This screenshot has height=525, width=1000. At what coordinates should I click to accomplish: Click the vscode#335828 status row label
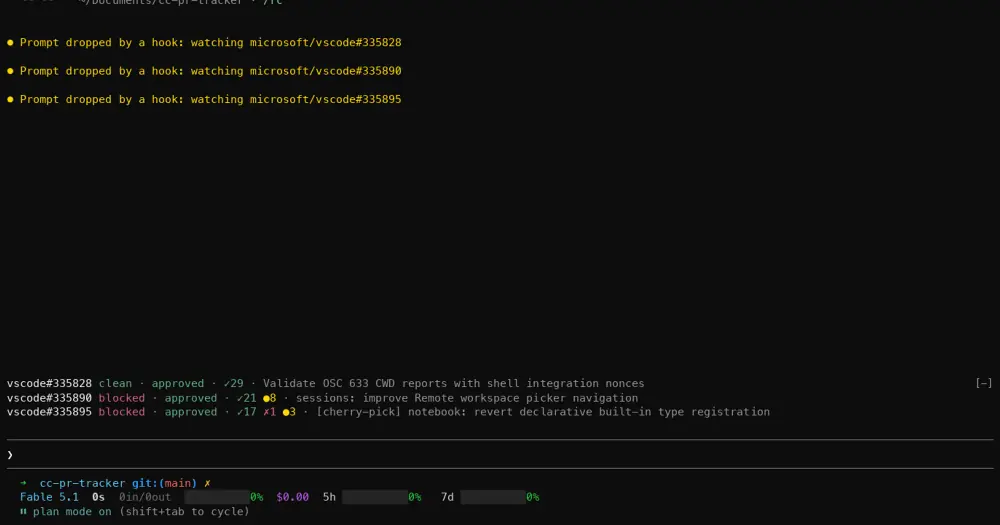pos(49,383)
